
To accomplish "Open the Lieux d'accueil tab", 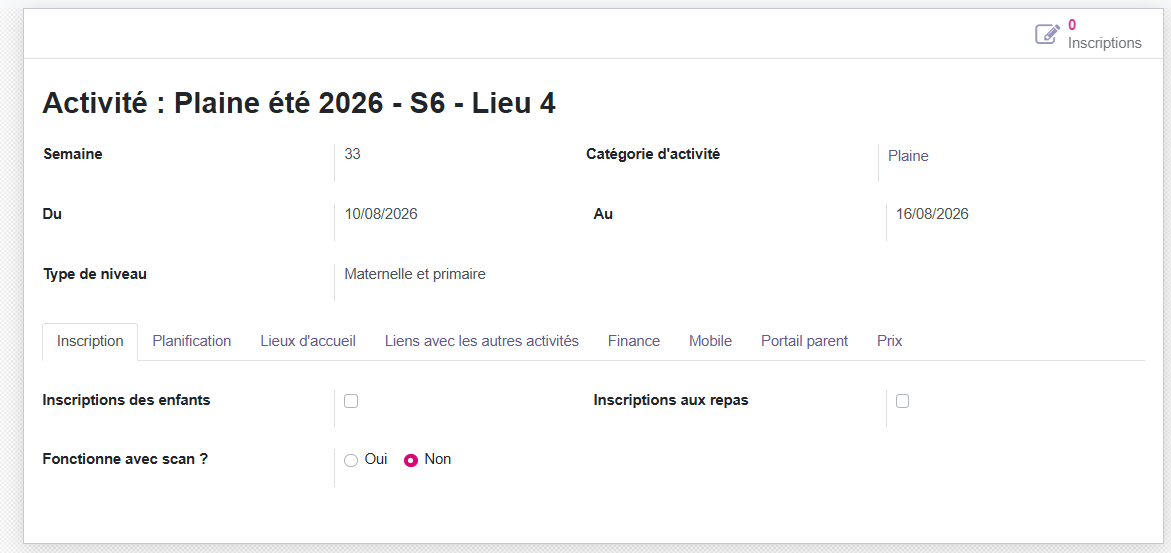I will tap(308, 342).
